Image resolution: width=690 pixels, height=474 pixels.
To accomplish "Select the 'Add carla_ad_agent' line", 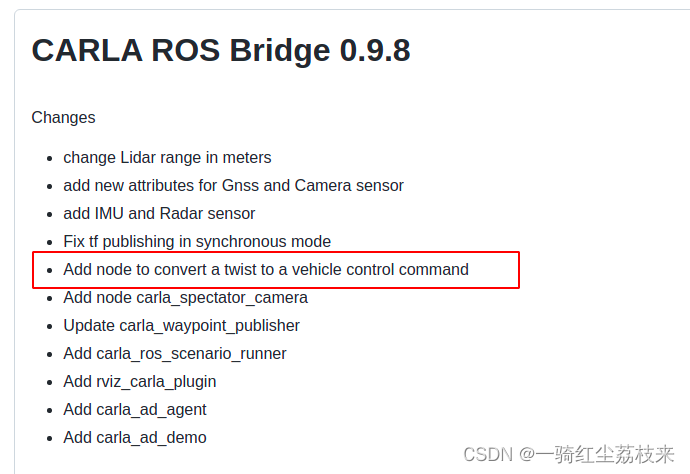I will tap(135, 409).
